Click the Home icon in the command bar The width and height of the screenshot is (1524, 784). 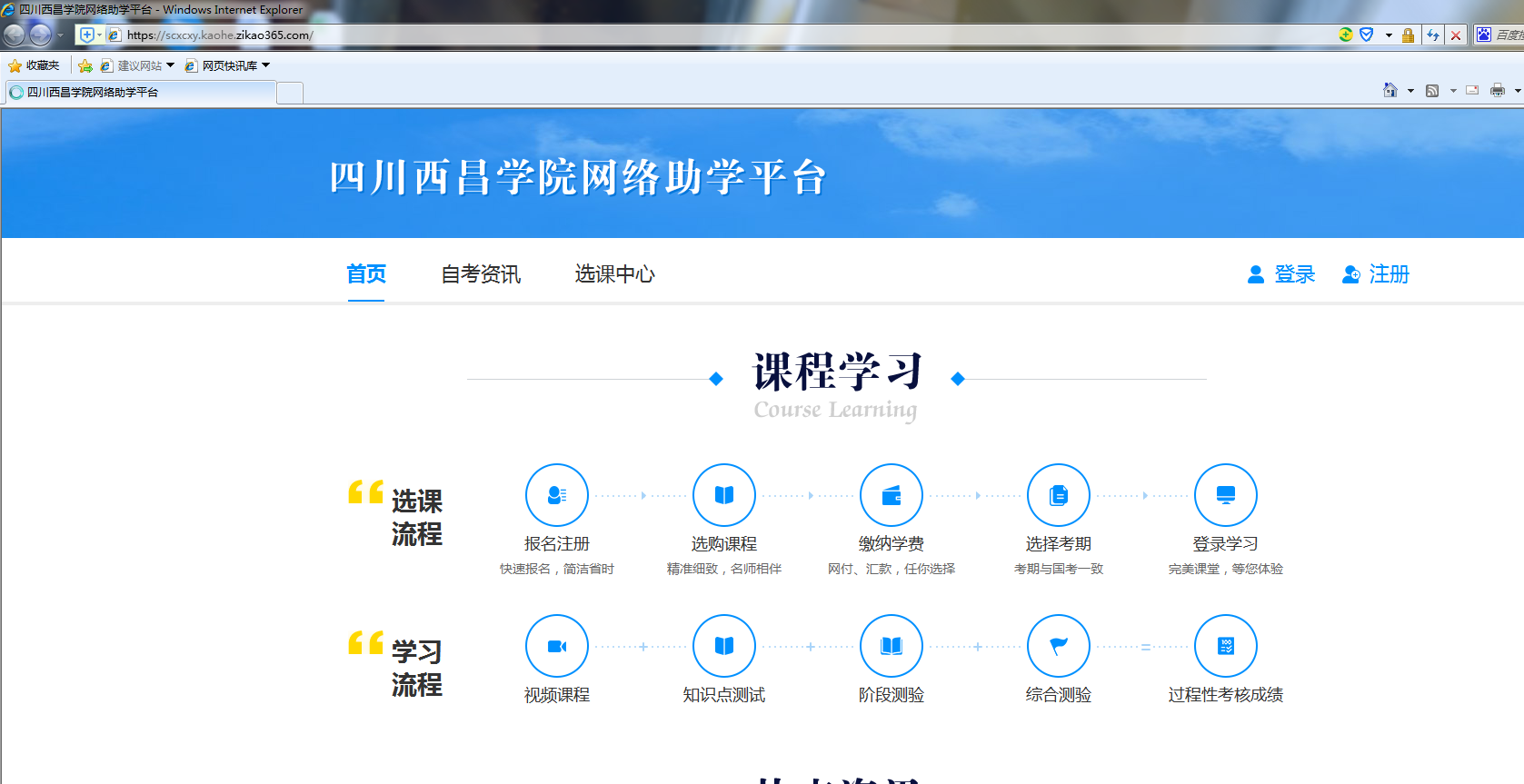coord(1390,90)
